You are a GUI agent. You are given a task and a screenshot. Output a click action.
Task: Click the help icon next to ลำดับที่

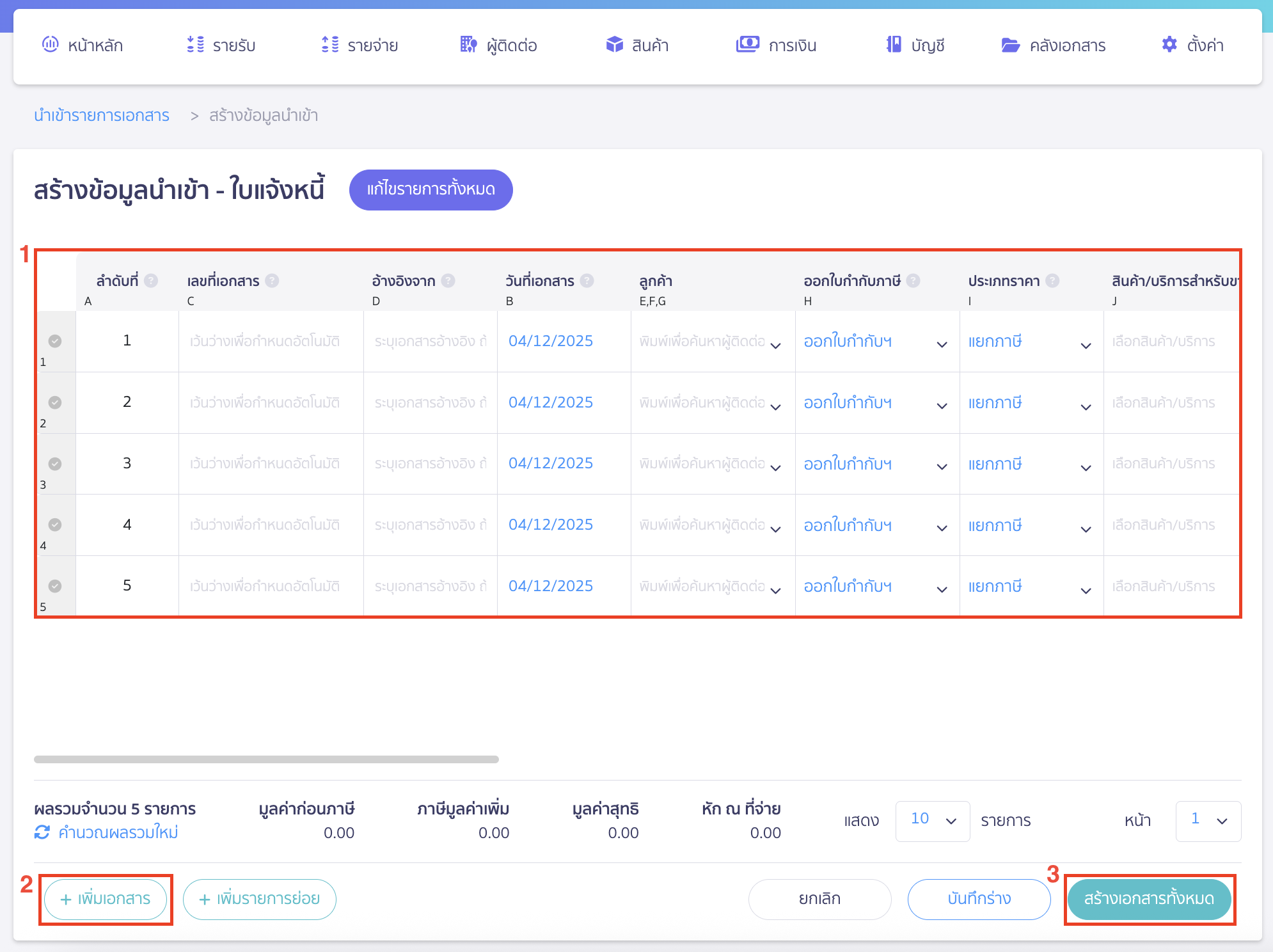point(151,281)
